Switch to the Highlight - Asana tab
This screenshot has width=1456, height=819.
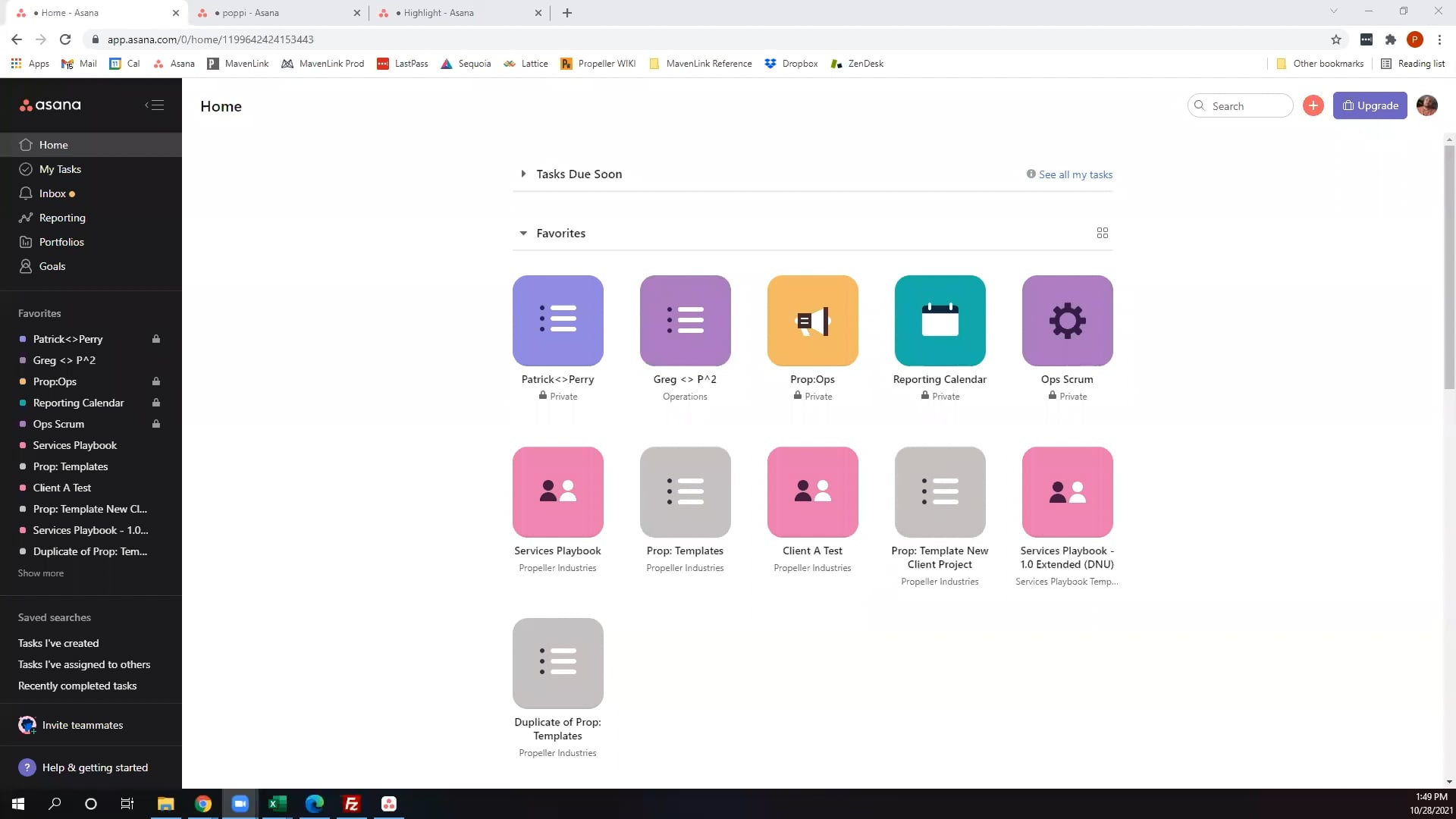(460, 13)
